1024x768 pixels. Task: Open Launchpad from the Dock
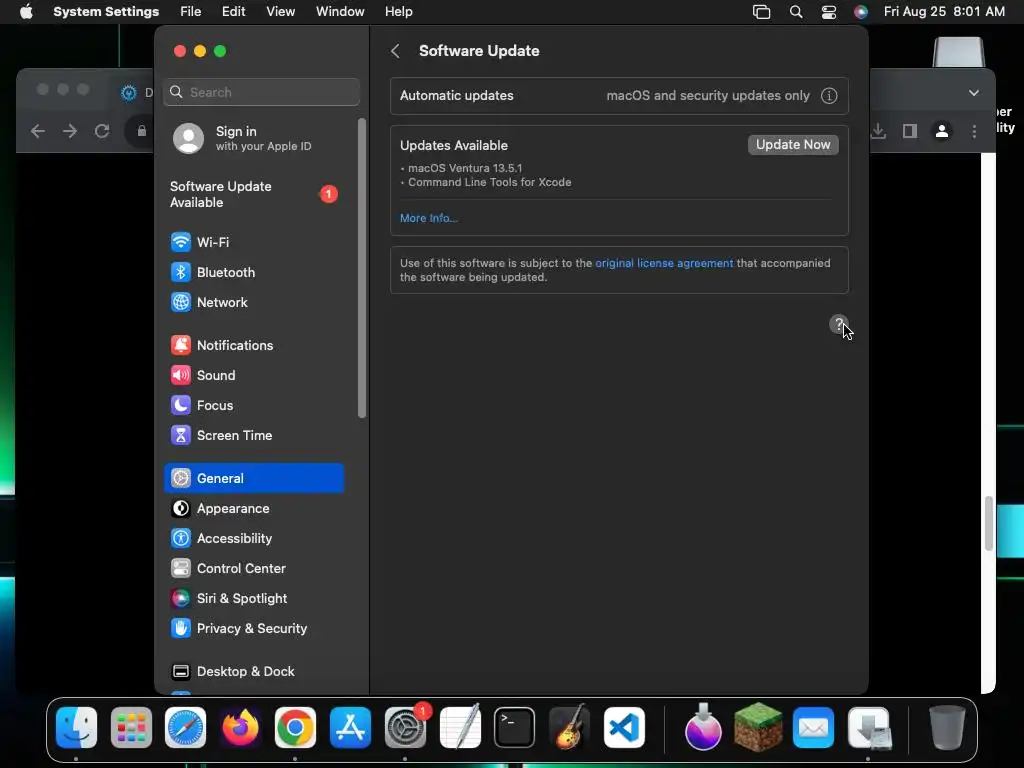tap(131, 728)
